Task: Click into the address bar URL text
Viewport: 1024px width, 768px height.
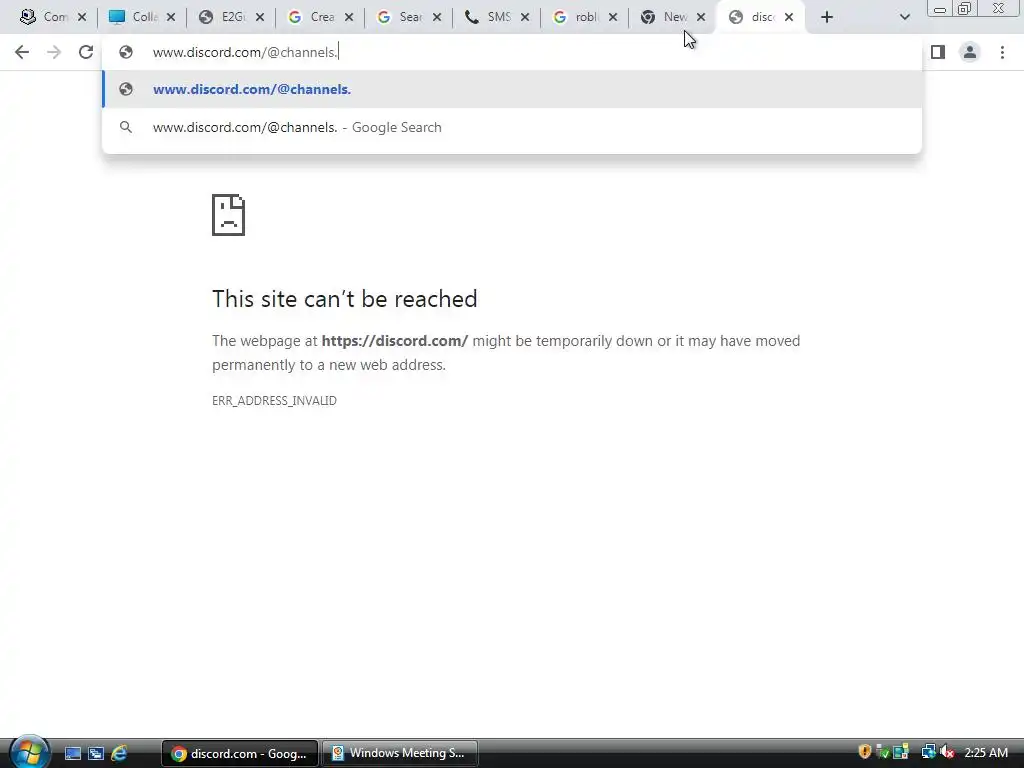Action: (245, 52)
